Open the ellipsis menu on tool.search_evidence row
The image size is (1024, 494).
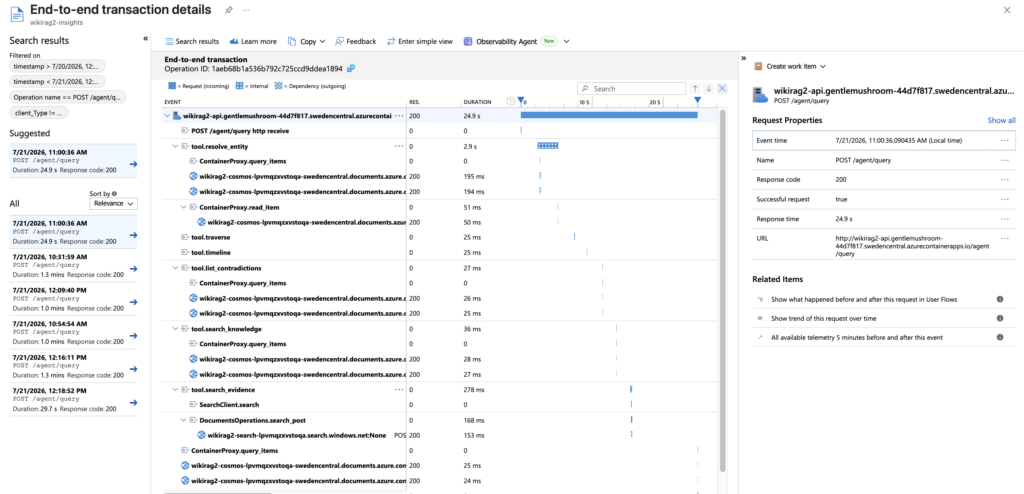pyautogui.click(x=399, y=389)
